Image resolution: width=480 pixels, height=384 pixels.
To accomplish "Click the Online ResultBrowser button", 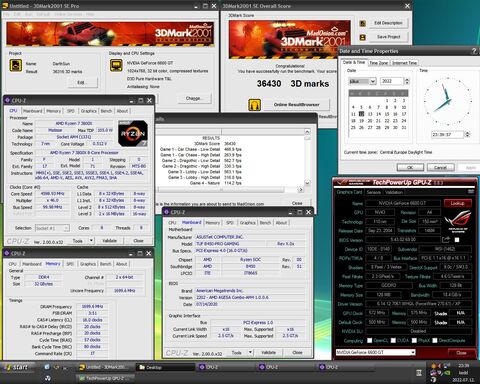I will click(x=296, y=105).
